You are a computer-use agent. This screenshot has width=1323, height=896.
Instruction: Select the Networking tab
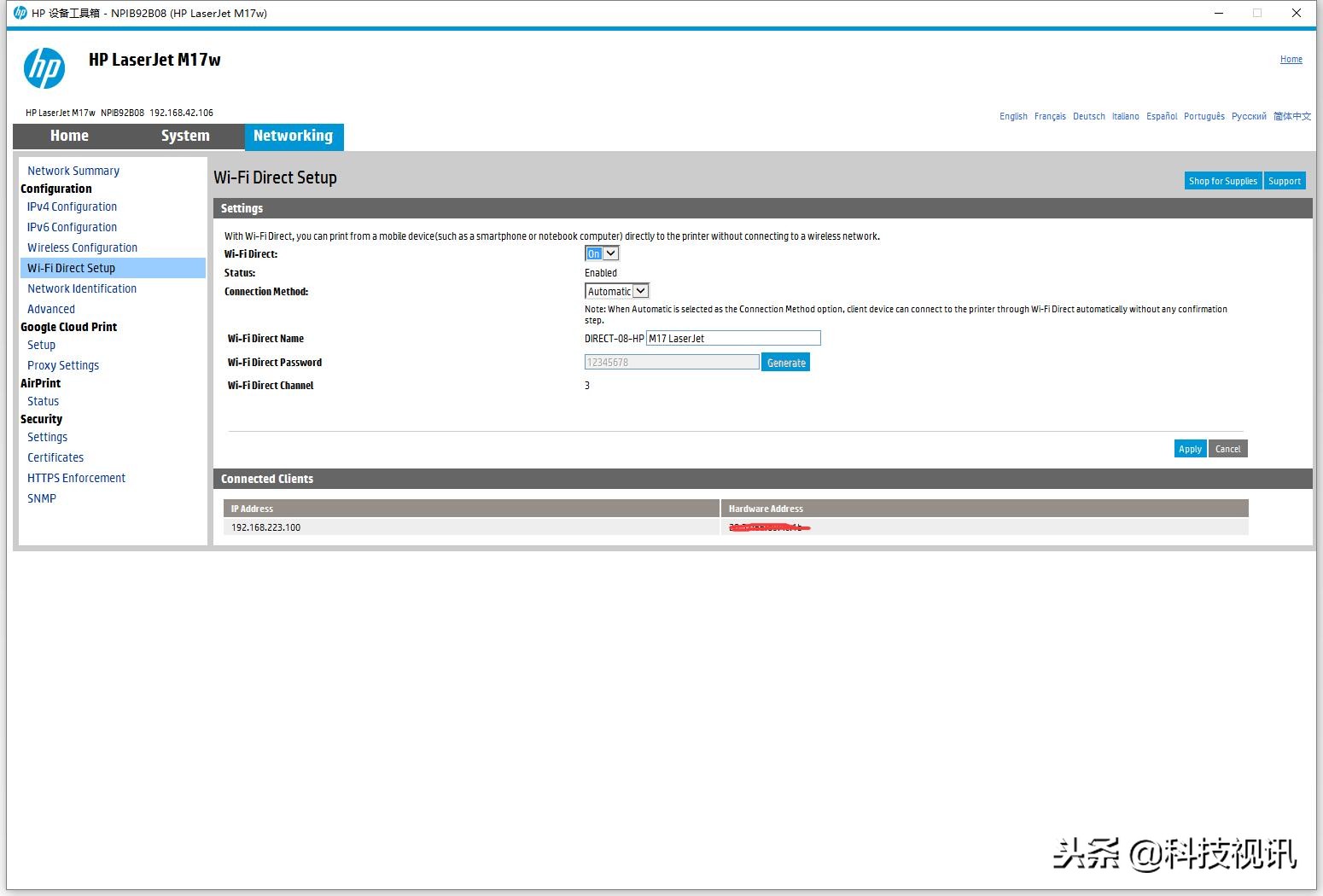pyautogui.click(x=294, y=137)
